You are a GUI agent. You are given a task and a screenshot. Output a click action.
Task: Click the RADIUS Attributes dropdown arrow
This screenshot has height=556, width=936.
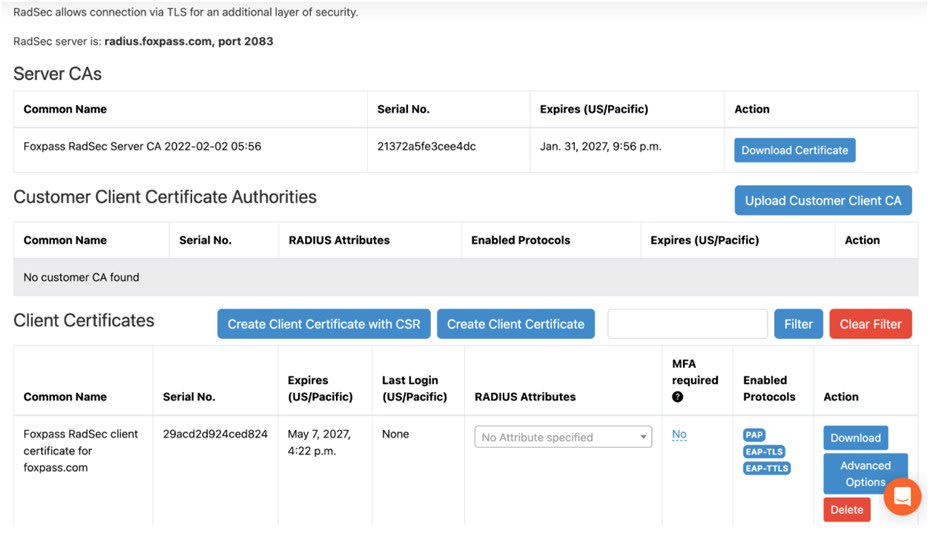click(x=643, y=437)
